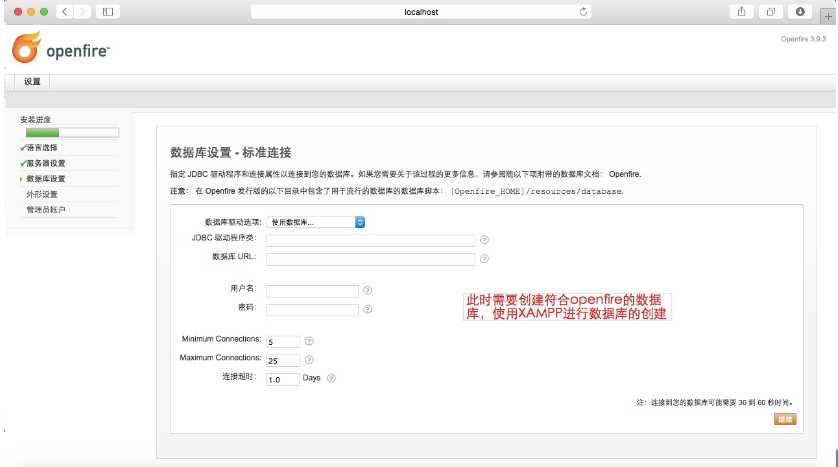Click the Openfire flame logo

[26, 47]
